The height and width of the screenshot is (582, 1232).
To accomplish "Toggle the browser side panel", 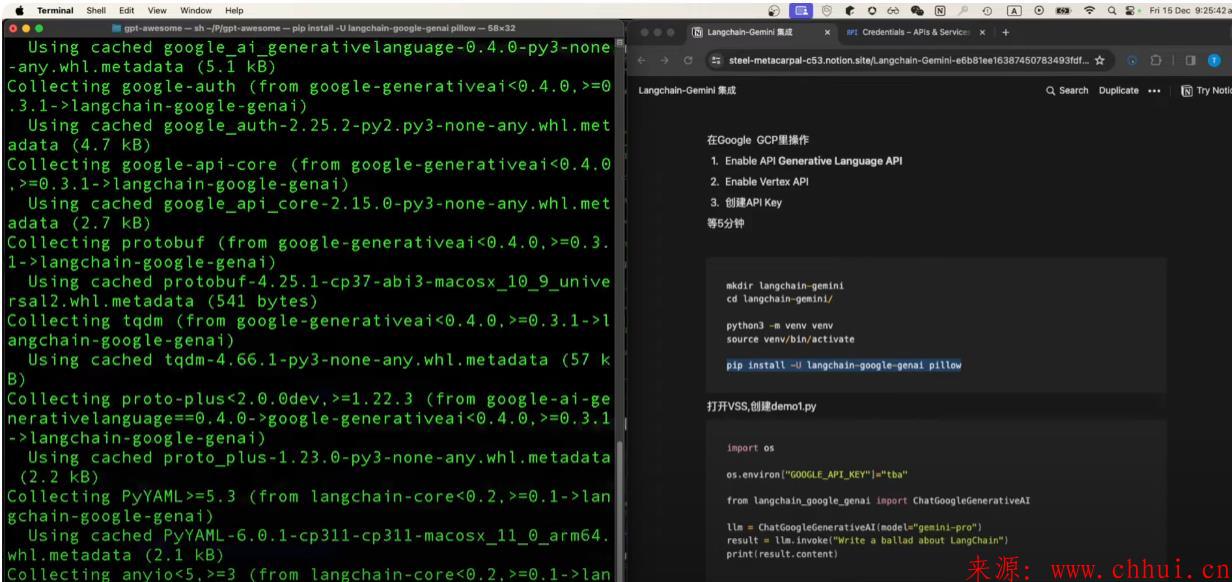I will [x=1193, y=60].
